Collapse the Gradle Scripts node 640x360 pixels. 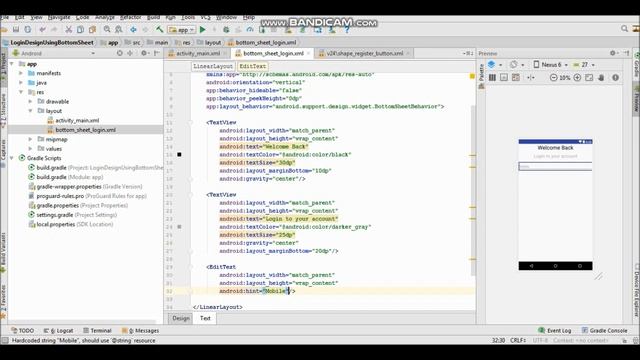pyautogui.click(x=12, y=158)
